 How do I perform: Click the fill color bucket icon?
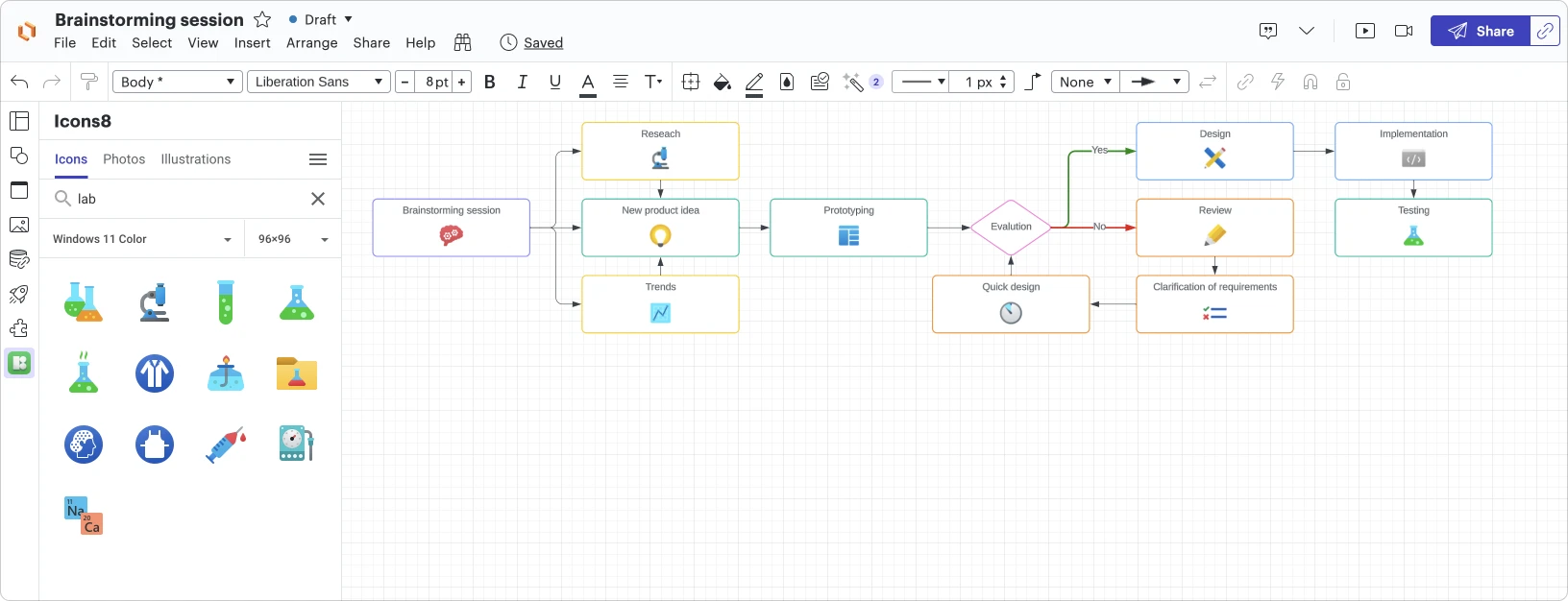[x=722, y=82]
